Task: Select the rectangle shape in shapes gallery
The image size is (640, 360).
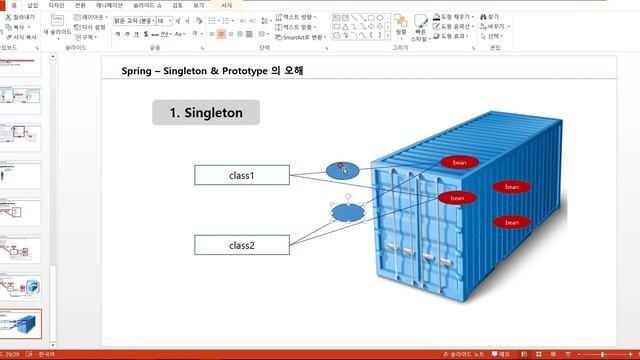Action: (371, 18)
